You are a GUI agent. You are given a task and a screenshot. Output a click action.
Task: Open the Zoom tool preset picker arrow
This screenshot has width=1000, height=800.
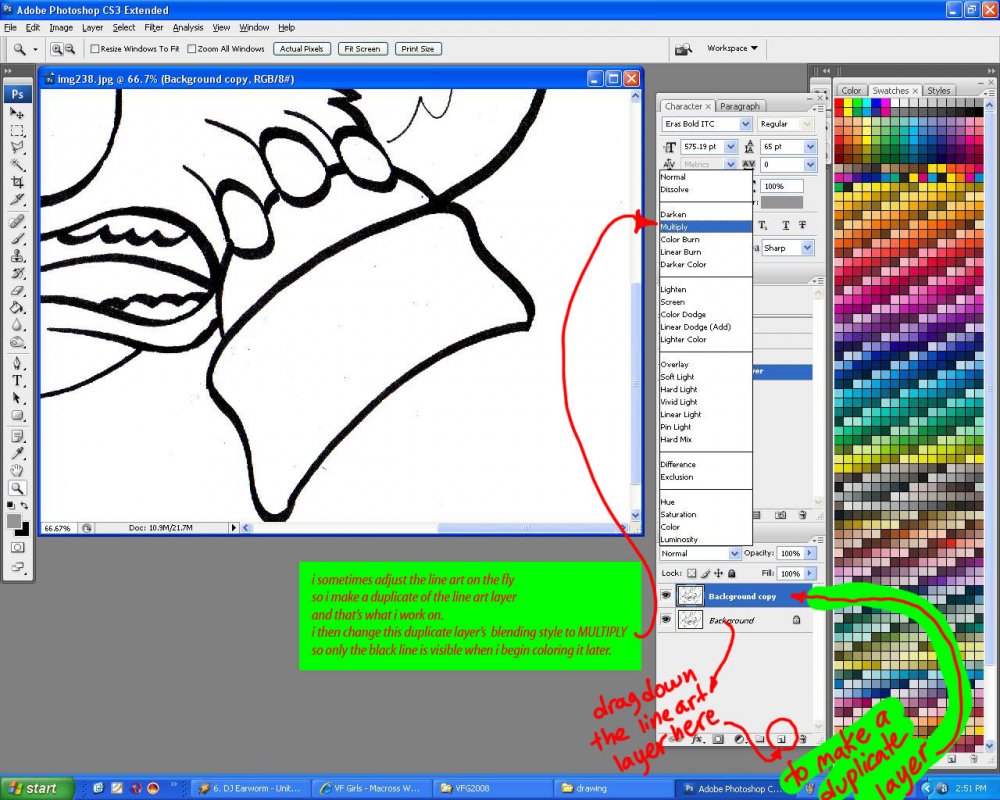tap(35, 49)
